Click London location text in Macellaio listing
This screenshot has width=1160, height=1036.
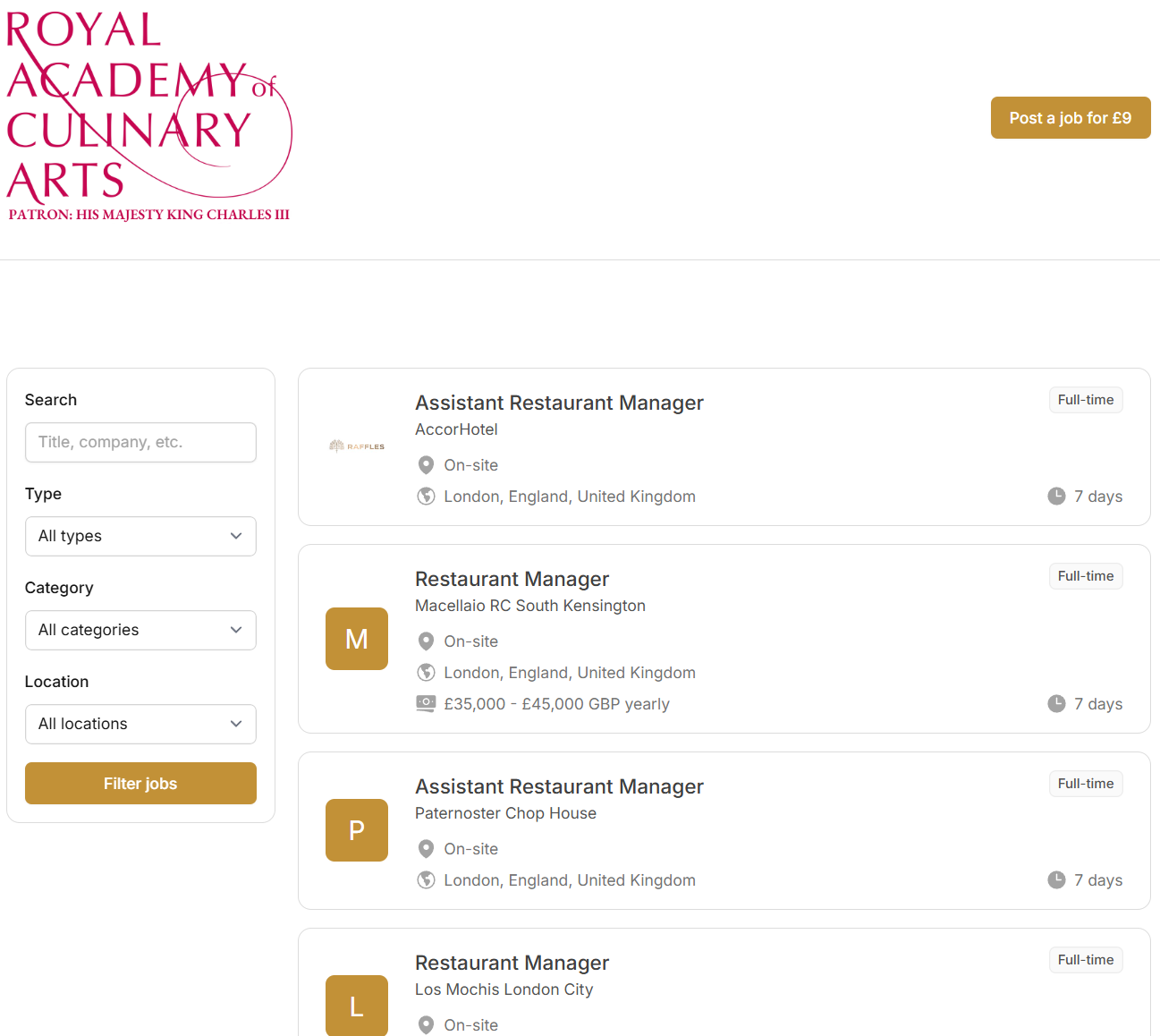click(x=570, y=673)
